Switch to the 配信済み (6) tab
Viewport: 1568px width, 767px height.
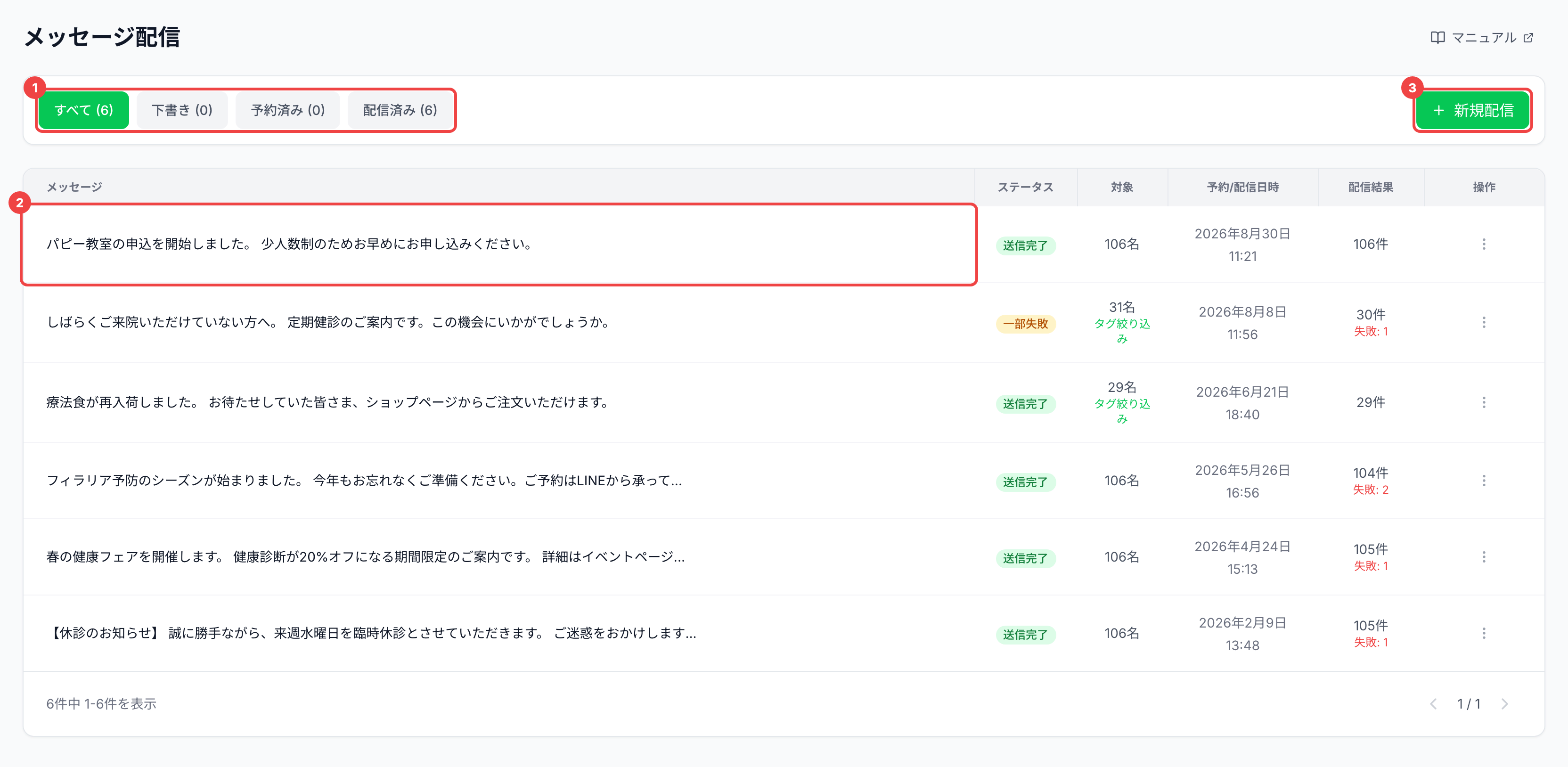(400, 110)
